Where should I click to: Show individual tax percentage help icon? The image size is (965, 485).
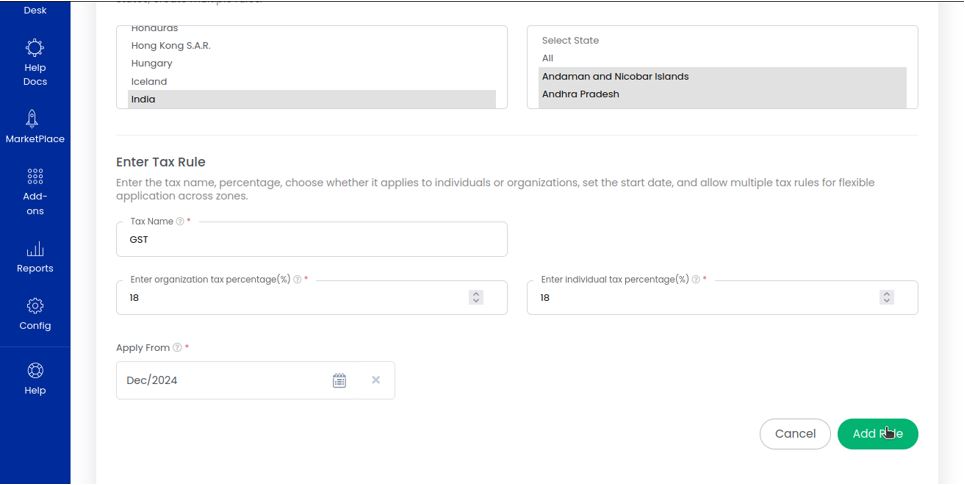(x=695, y=279)
